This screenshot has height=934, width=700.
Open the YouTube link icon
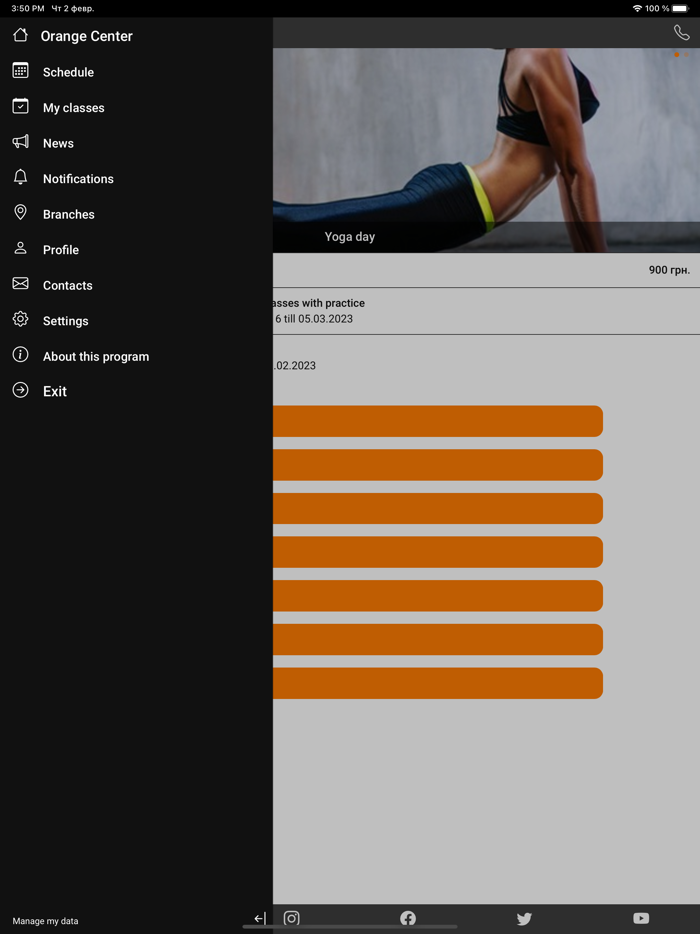(x=641, y=918)
